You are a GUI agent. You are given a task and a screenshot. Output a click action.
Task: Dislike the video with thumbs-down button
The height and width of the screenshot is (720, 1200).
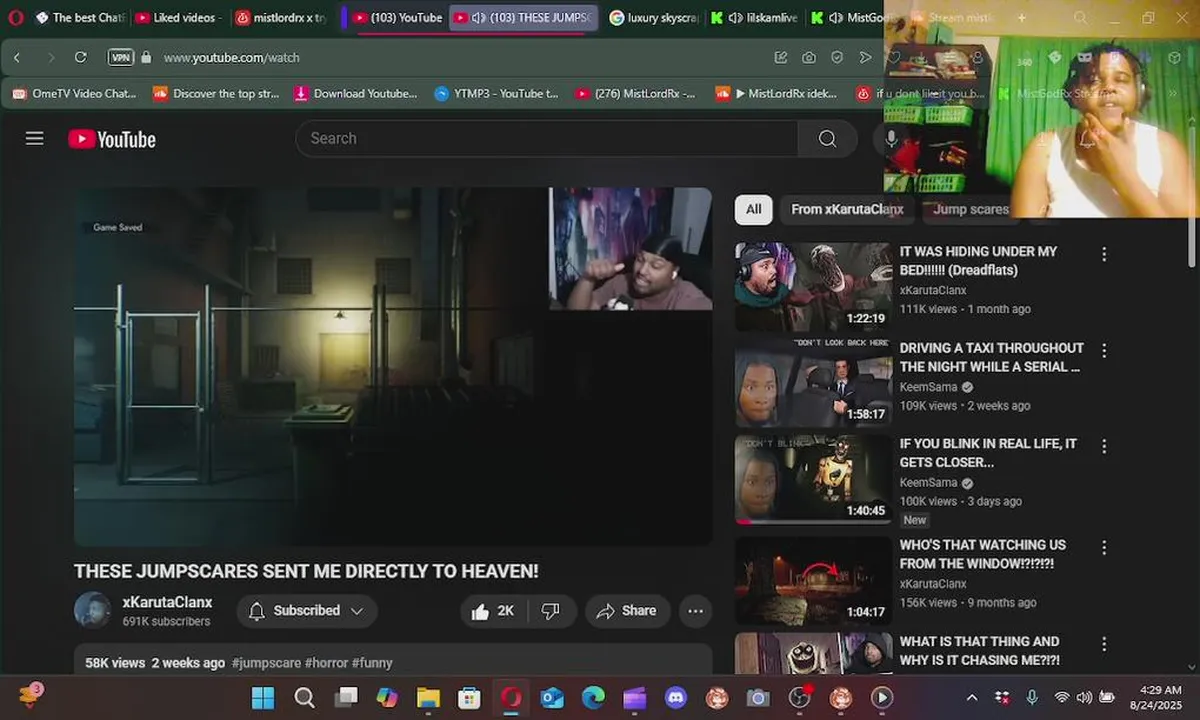click(551, 611)
